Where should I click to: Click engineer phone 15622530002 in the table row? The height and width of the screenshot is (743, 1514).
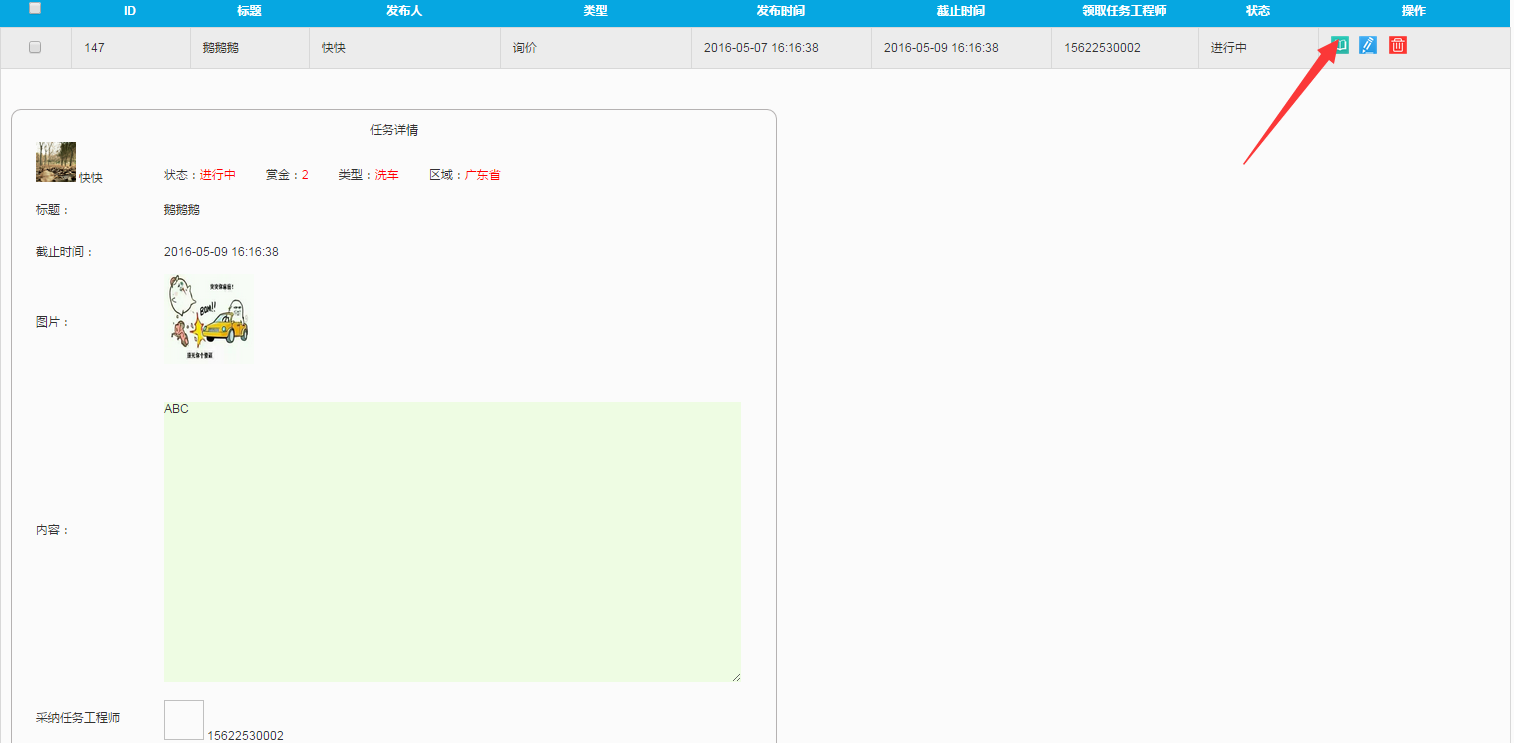coord(1102,48)
